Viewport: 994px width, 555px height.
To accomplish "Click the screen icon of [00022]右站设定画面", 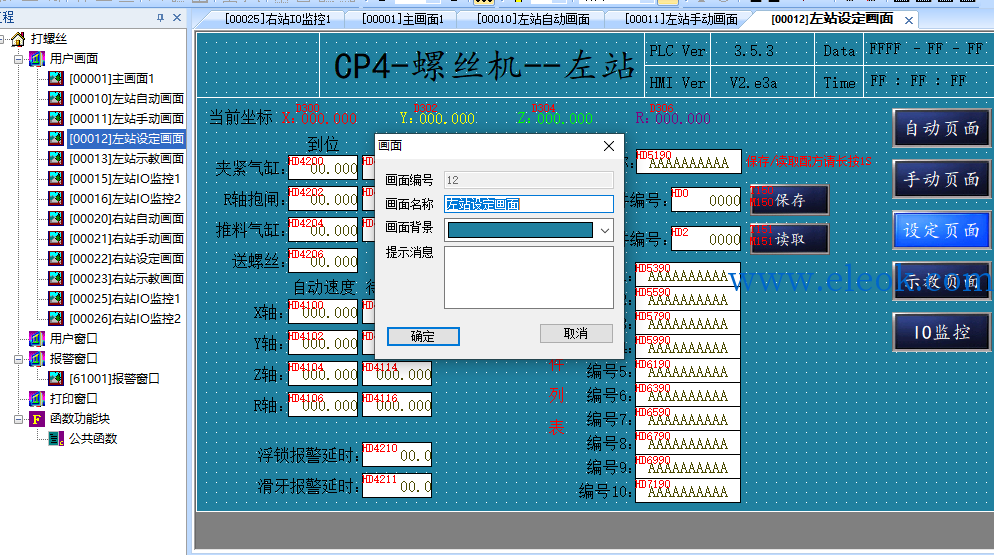I will pyautogui.click(x=56, y=259).
